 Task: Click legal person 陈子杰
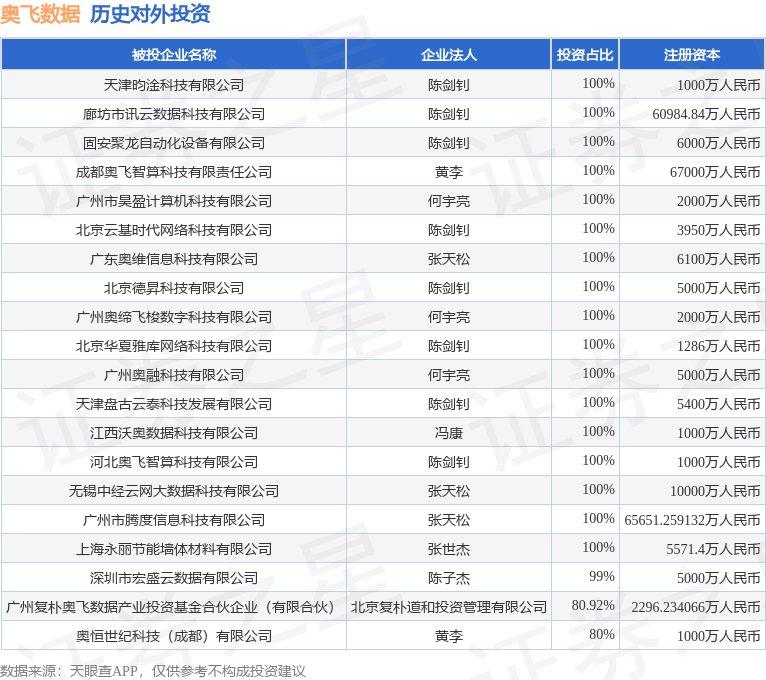coord(448,578)
